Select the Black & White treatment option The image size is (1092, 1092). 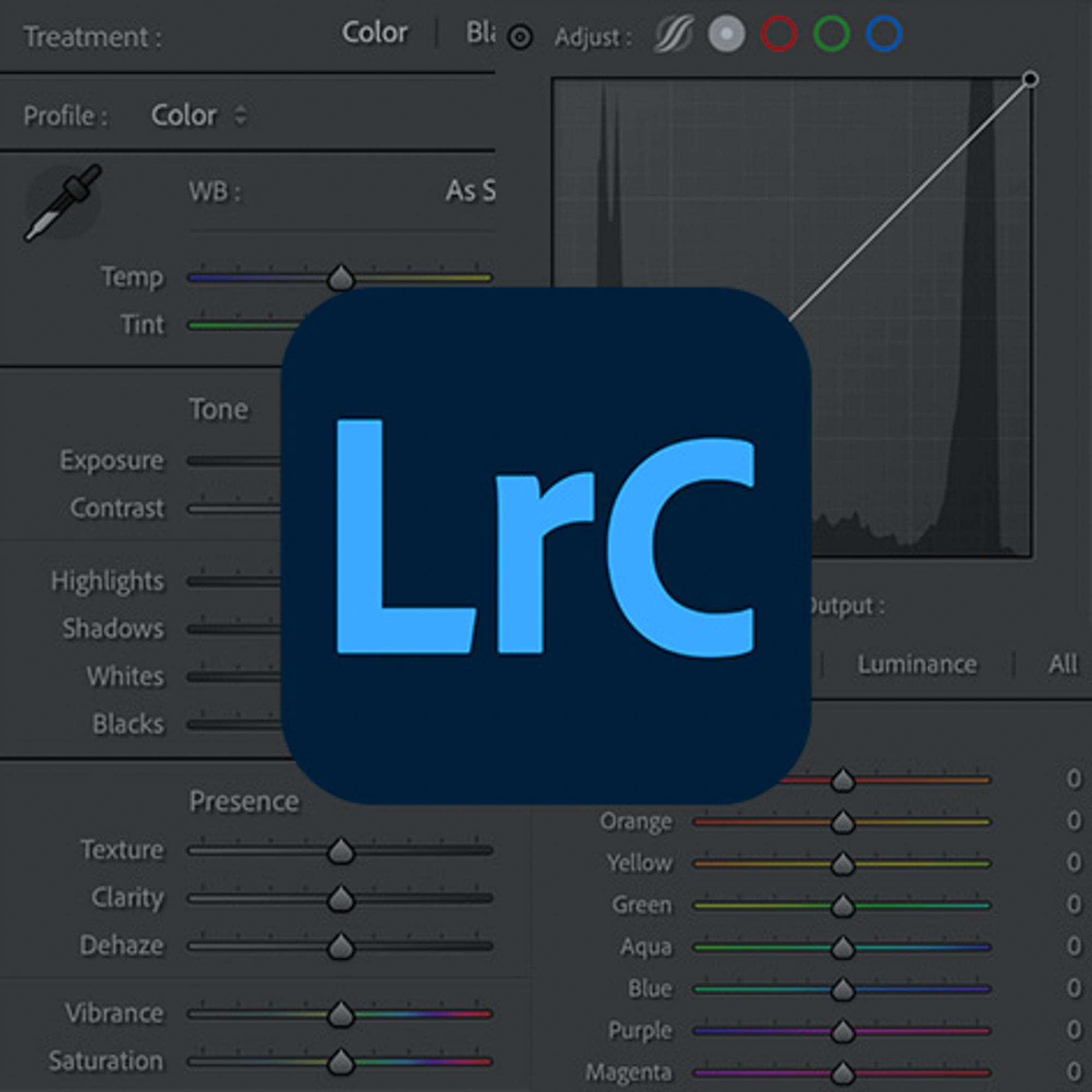pyautogui.click(x=480, y=33)
